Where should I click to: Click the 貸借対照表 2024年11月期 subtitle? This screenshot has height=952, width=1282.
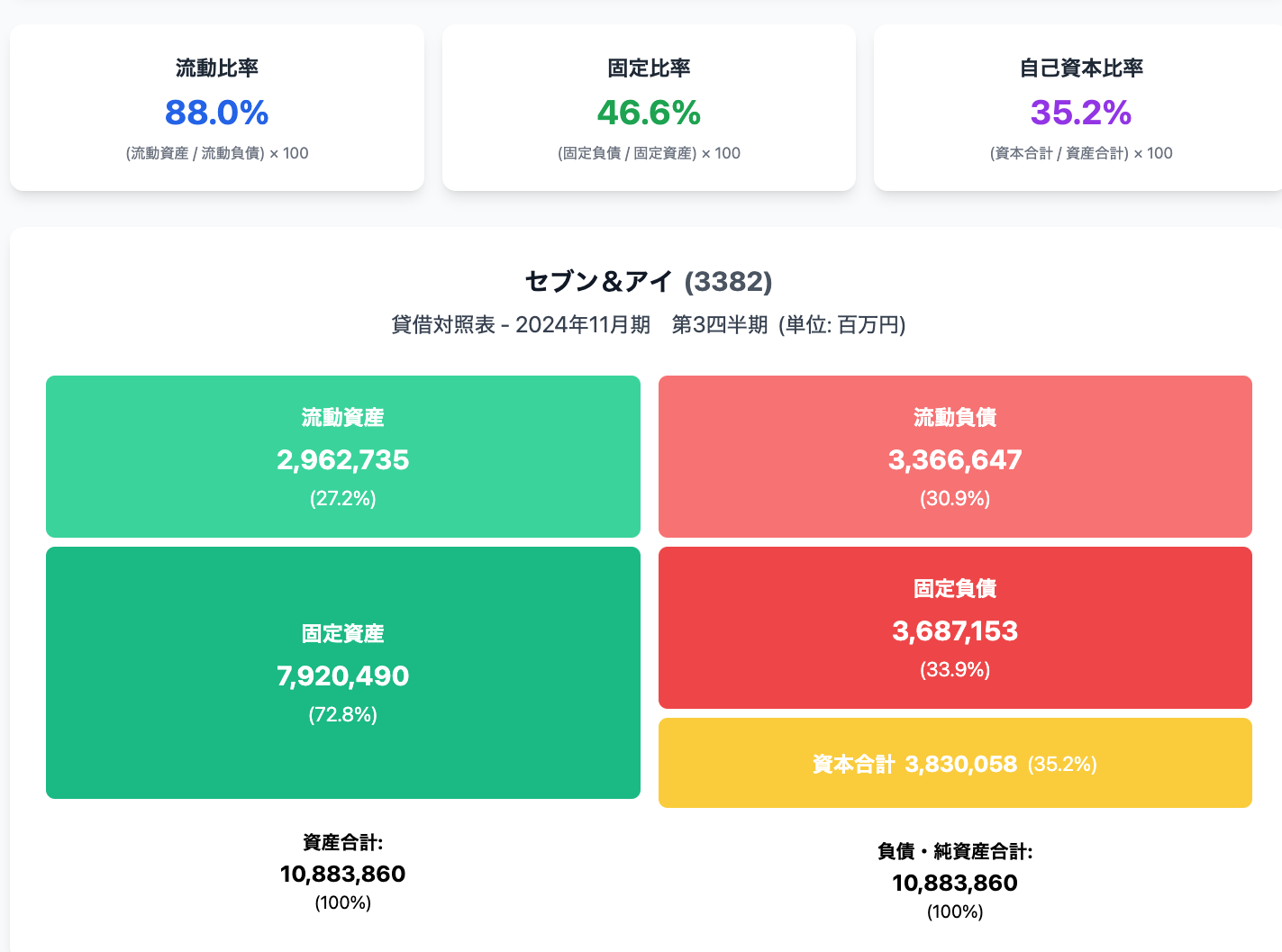[649, 324]
